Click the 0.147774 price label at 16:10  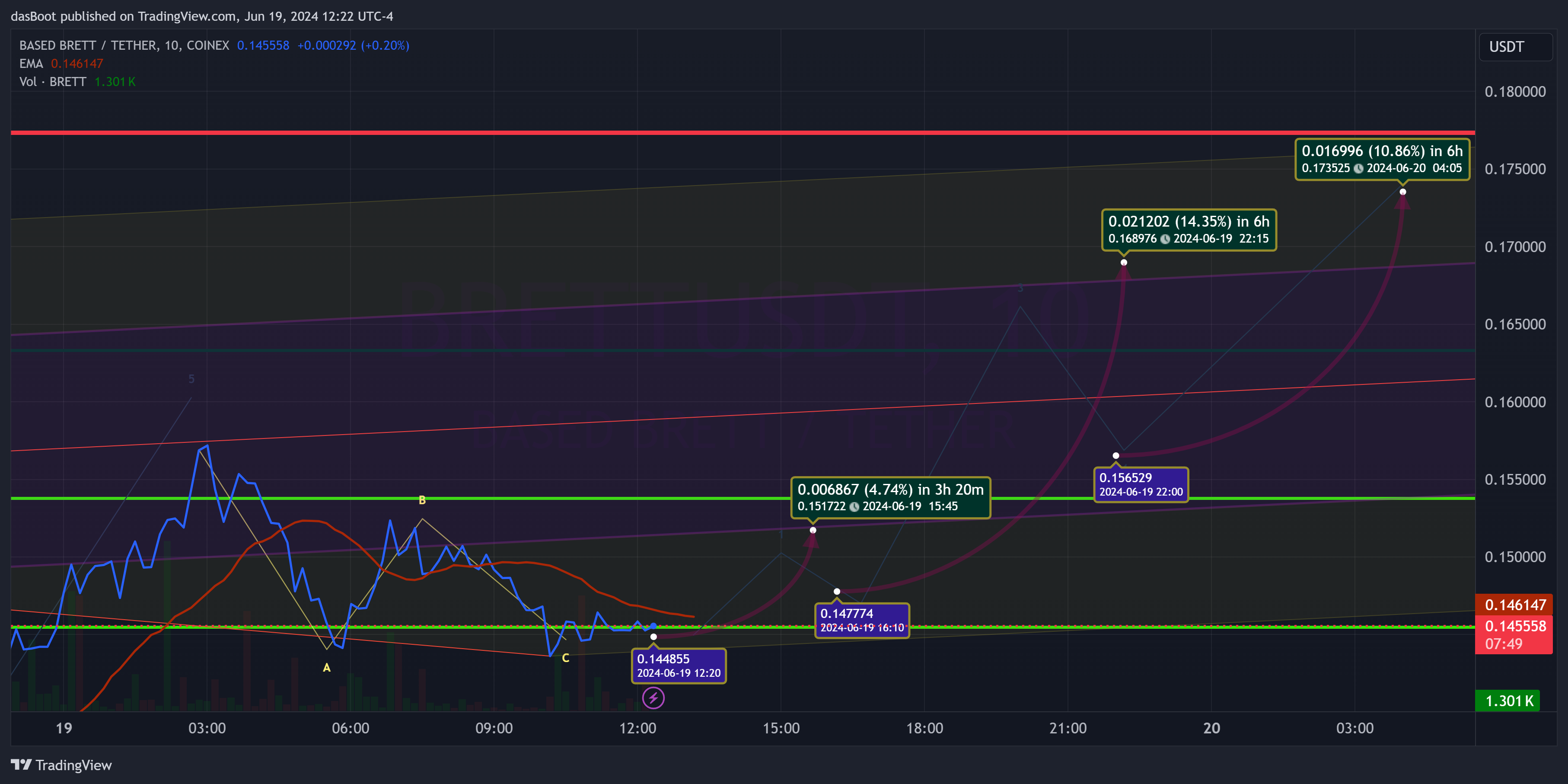click(x=862, y=620)
